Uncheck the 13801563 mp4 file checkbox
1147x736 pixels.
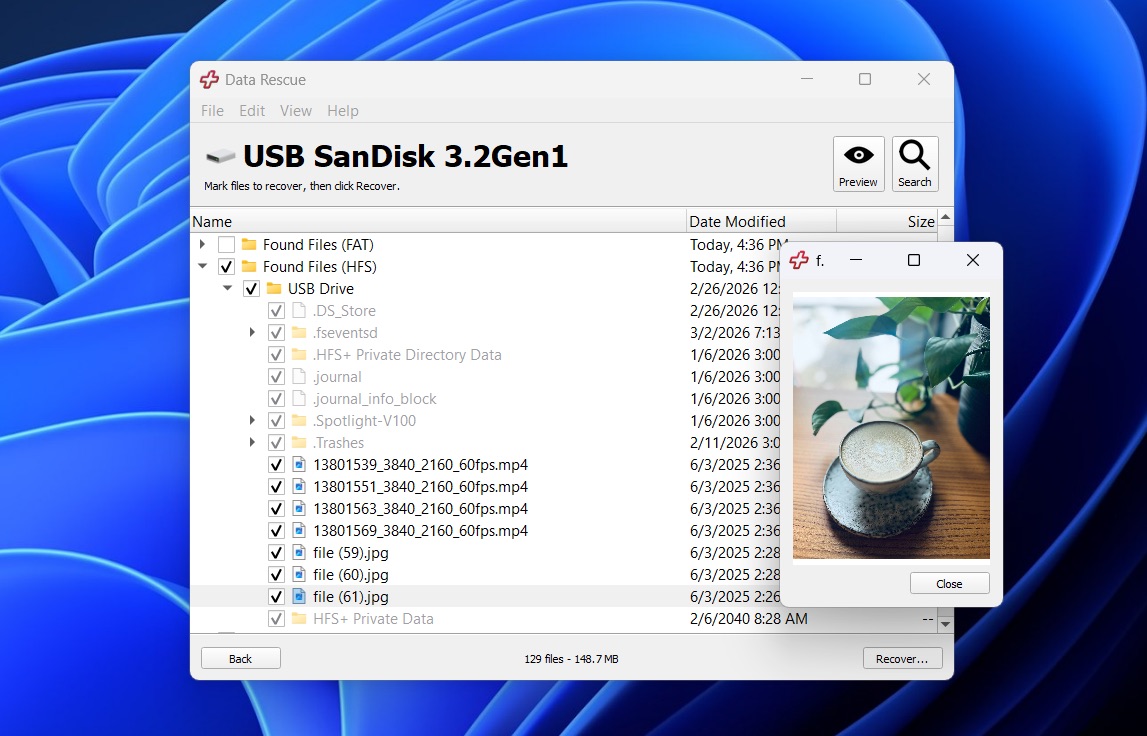[276, 509]
